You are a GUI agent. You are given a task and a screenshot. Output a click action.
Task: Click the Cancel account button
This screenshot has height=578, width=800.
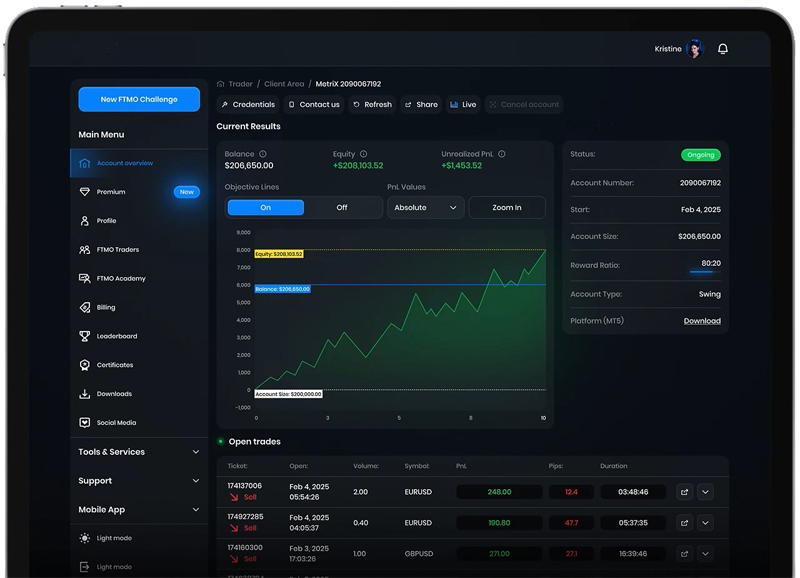tap(524, 105)
